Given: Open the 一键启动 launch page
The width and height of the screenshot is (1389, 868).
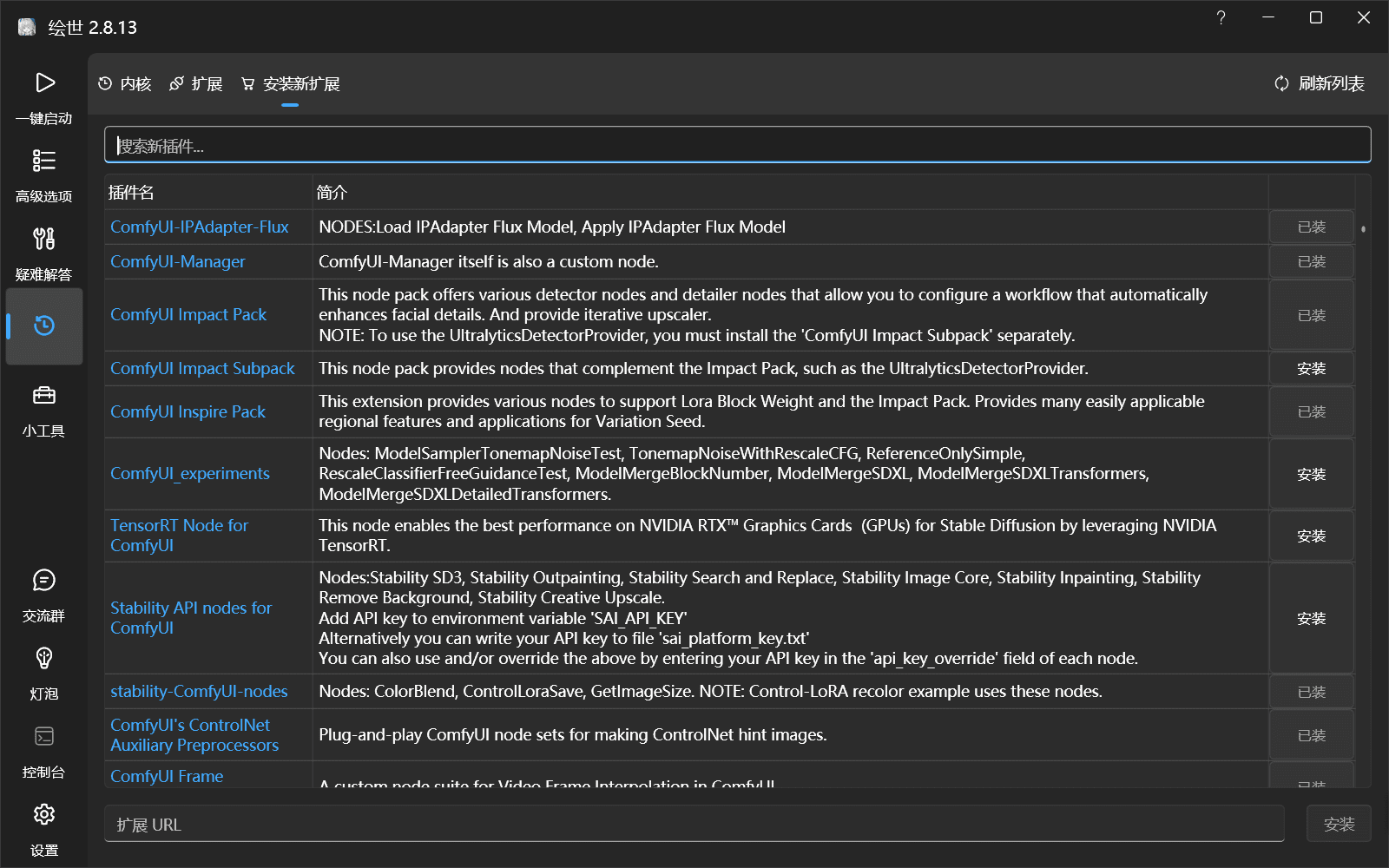Looking at the screenshot, I should click(x=44, y=97).
